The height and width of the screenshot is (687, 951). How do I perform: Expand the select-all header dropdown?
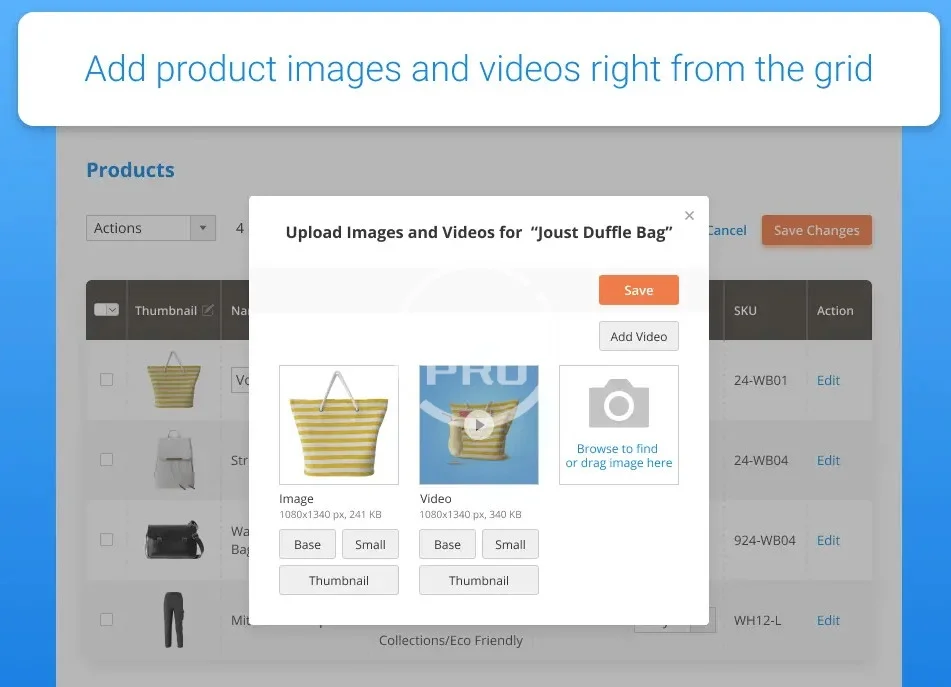pyautogui.click(x=112, y=310)
